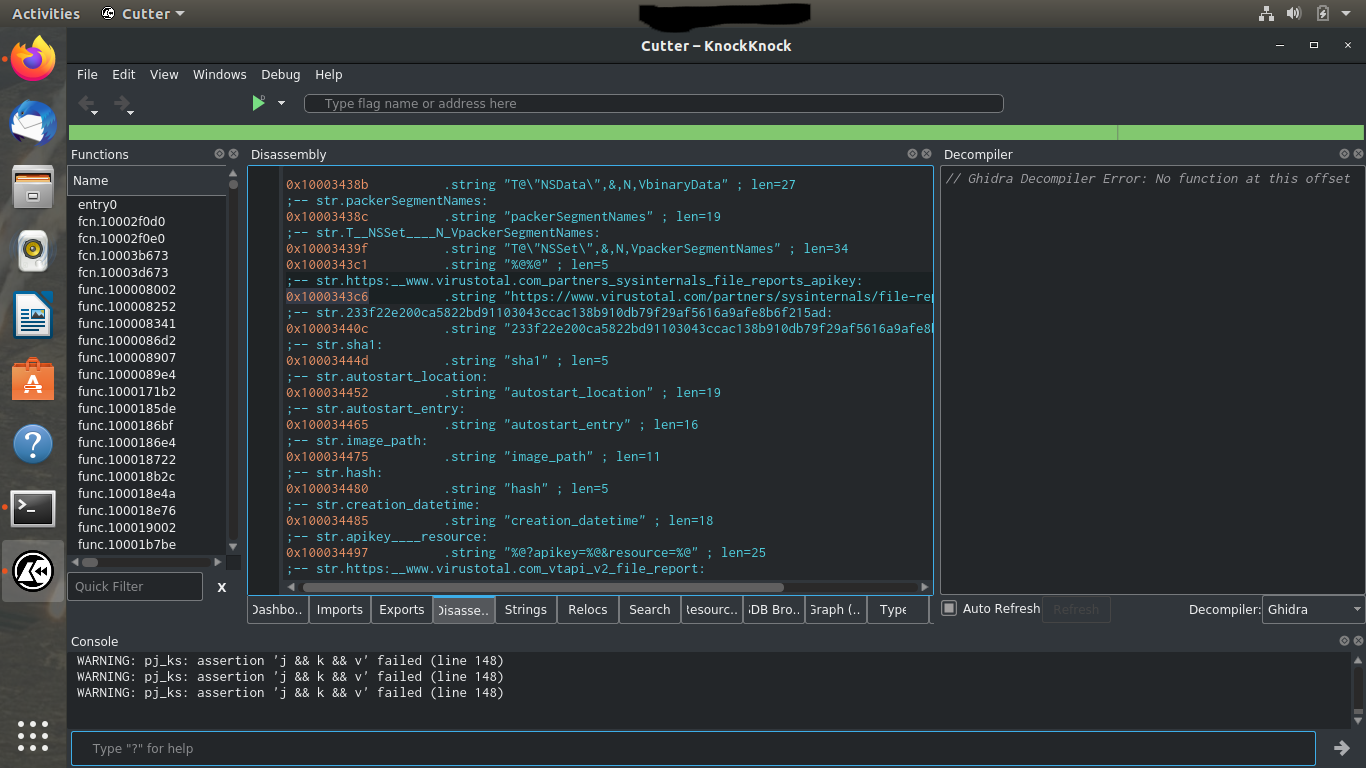This screenshot has height=768, width=1366.
Task: Click the Name column header in Functions
Action: point(147,181)
